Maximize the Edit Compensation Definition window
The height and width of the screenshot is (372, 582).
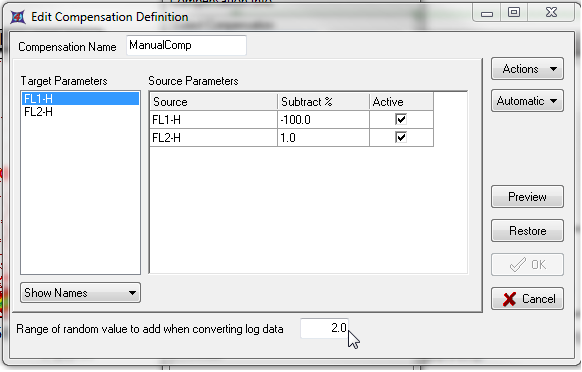pyautogui.click(x=514, y=13)
